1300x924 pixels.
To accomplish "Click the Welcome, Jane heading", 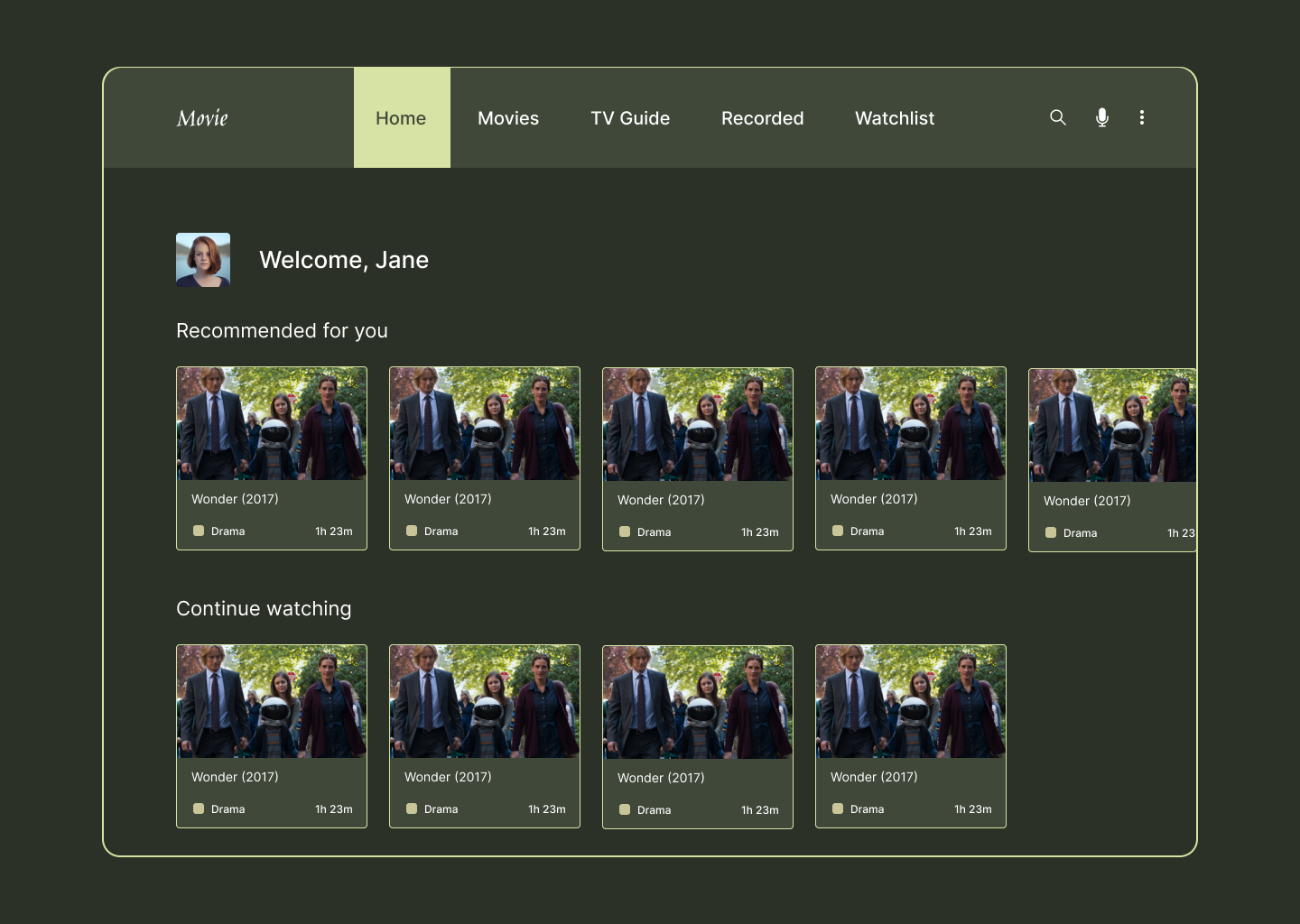I will (344, 260).
